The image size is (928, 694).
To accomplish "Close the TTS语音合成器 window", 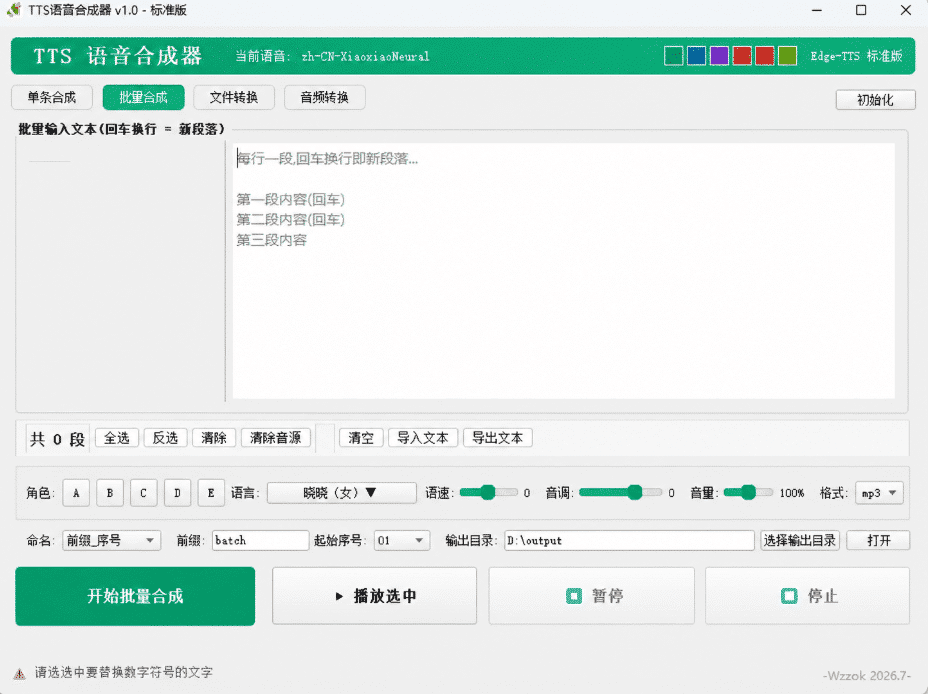I will point(906,11).
